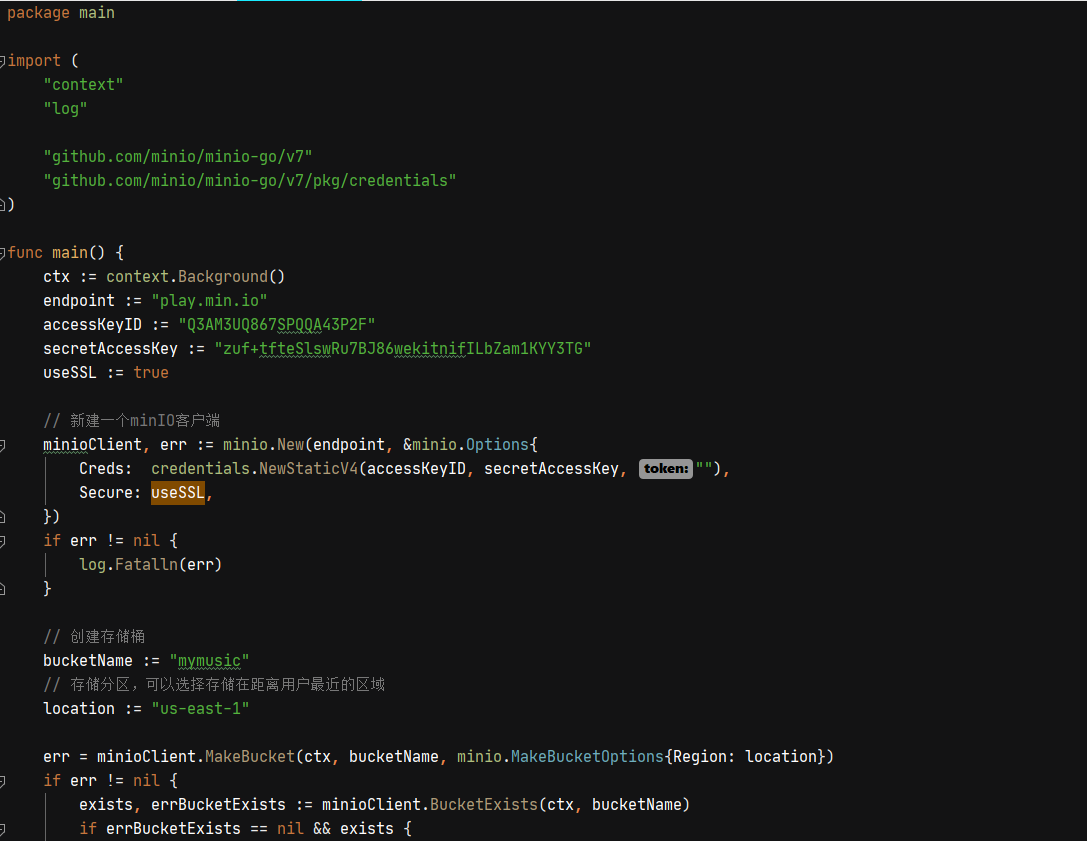Fold the first if err != nil block

tap(2, 541)
